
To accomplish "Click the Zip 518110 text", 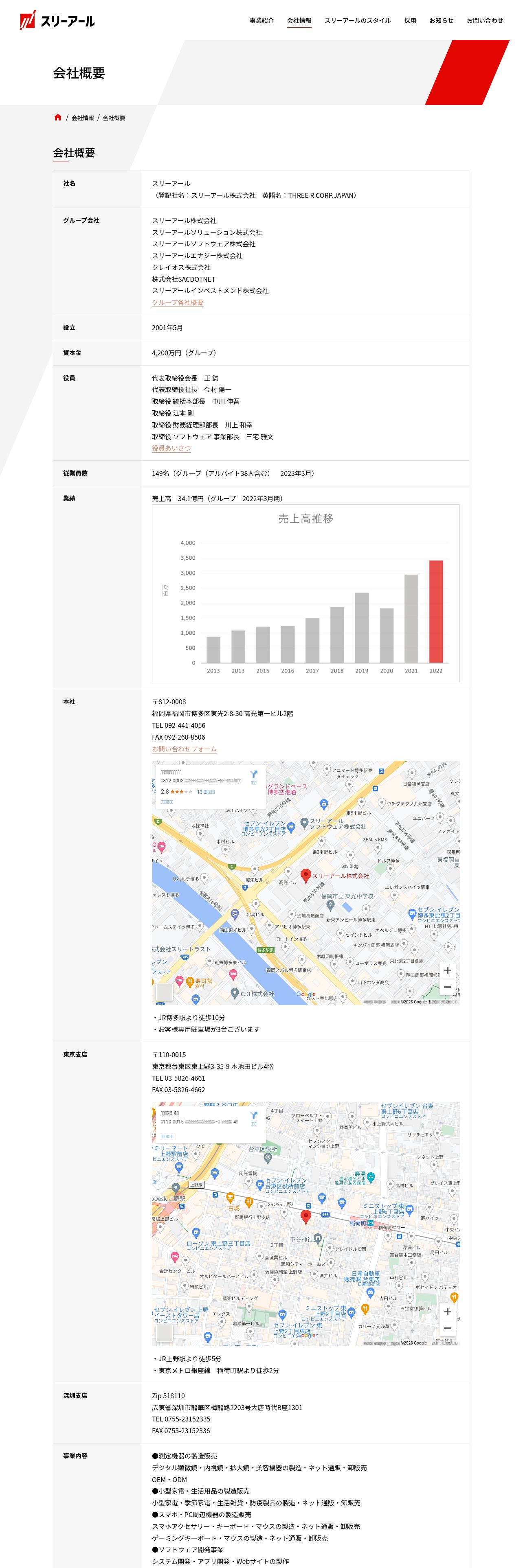I will [169, 1396].
